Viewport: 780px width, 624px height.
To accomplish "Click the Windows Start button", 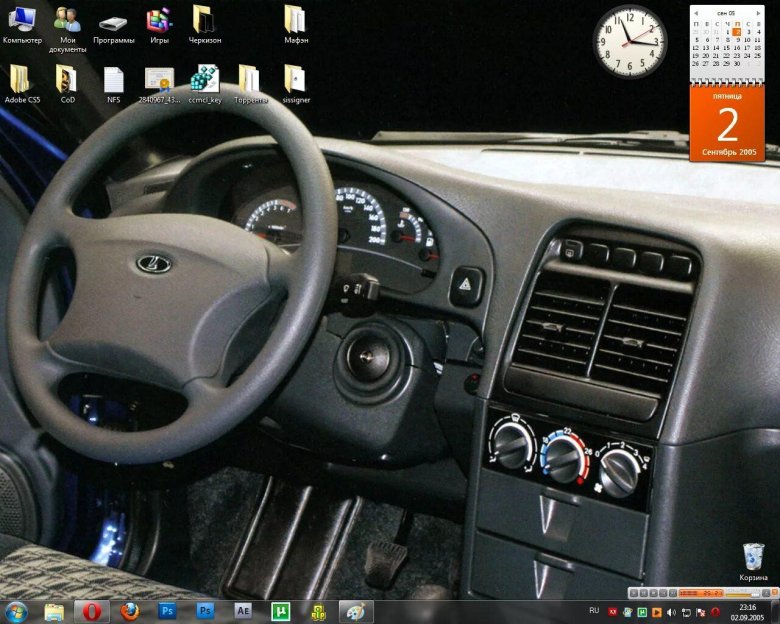I will click(x=16, y=610).
